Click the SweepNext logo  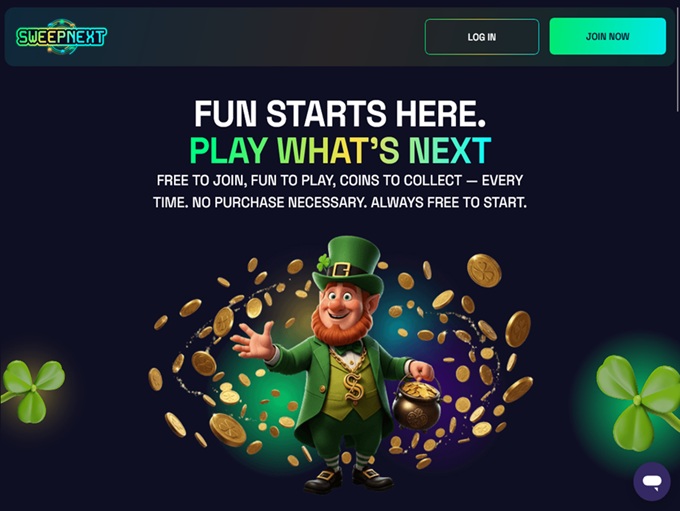click(61, 36)
